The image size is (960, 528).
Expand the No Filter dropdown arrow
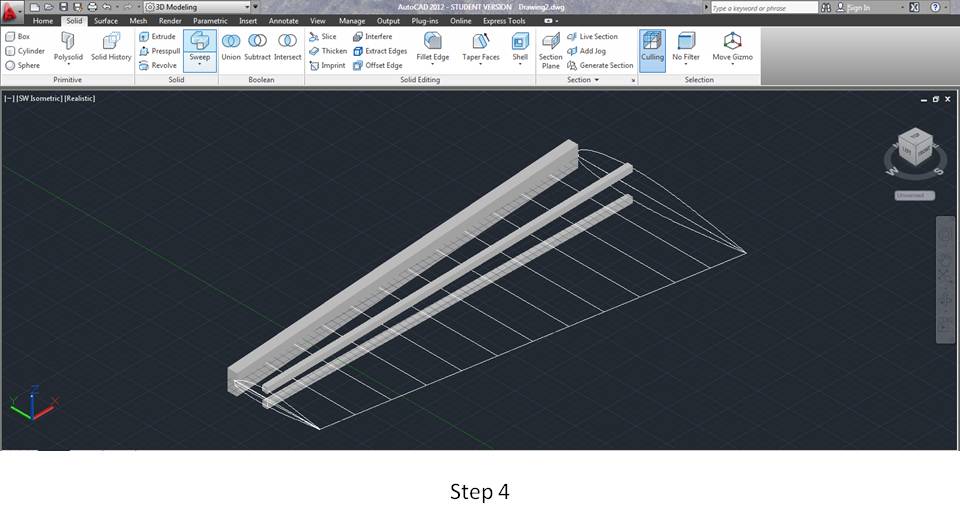tap(686, 64)
